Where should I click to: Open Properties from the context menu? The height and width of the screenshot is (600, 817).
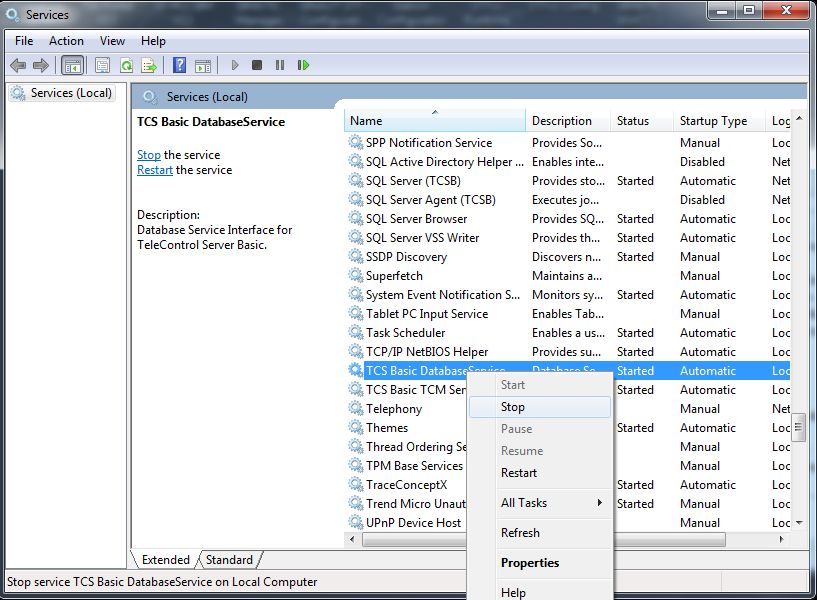(x=540, y=562)
